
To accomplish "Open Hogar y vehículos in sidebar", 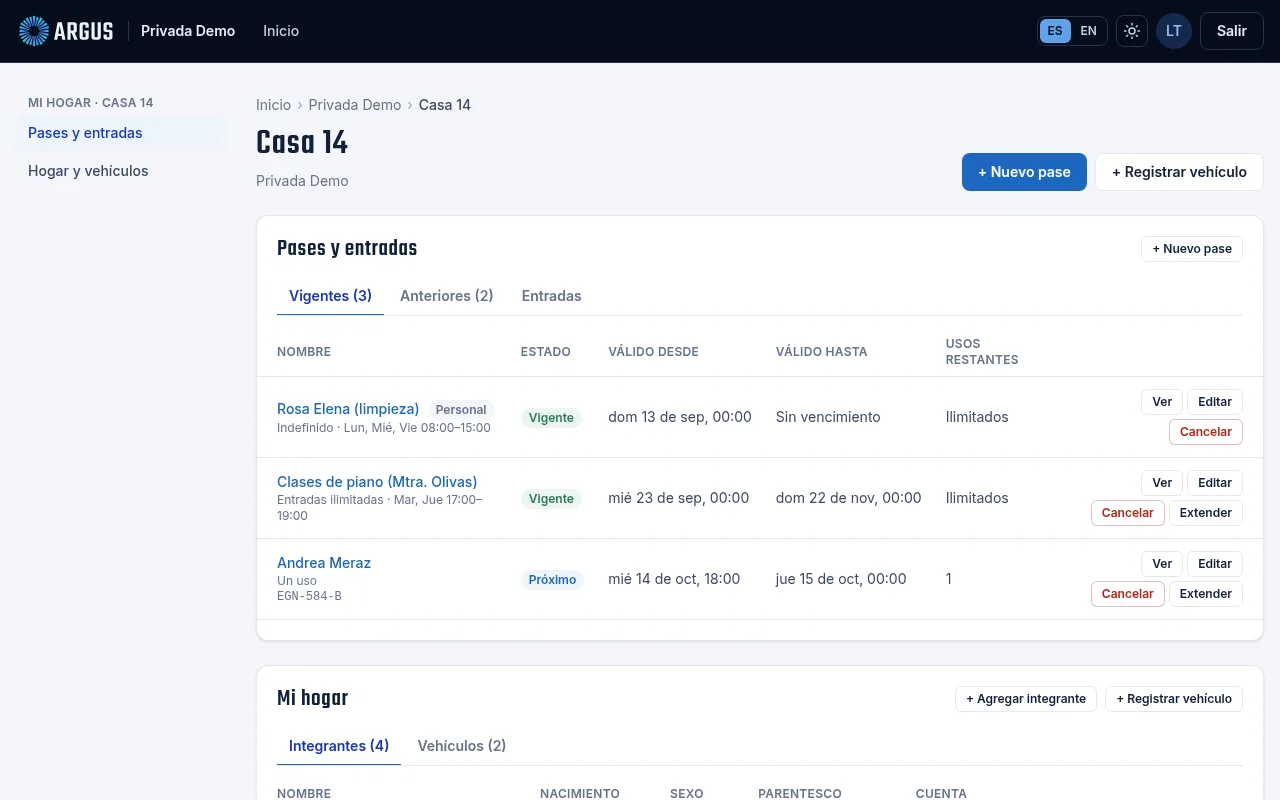I will tap(120, 171).
